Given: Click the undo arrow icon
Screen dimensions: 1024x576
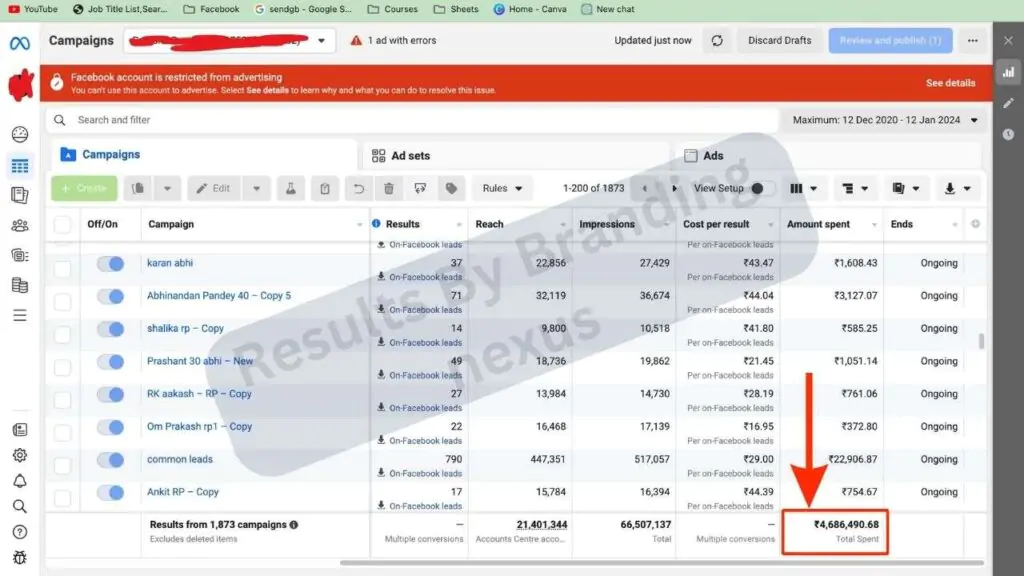Looking at the screenshot, I should (358, 188).
